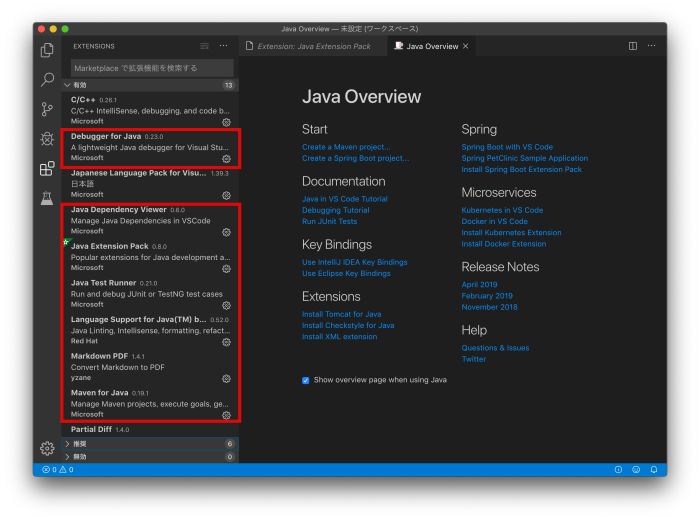The image size is (700, 520).
Task: Open November 2018 release notes
Action: click(489, 307)
